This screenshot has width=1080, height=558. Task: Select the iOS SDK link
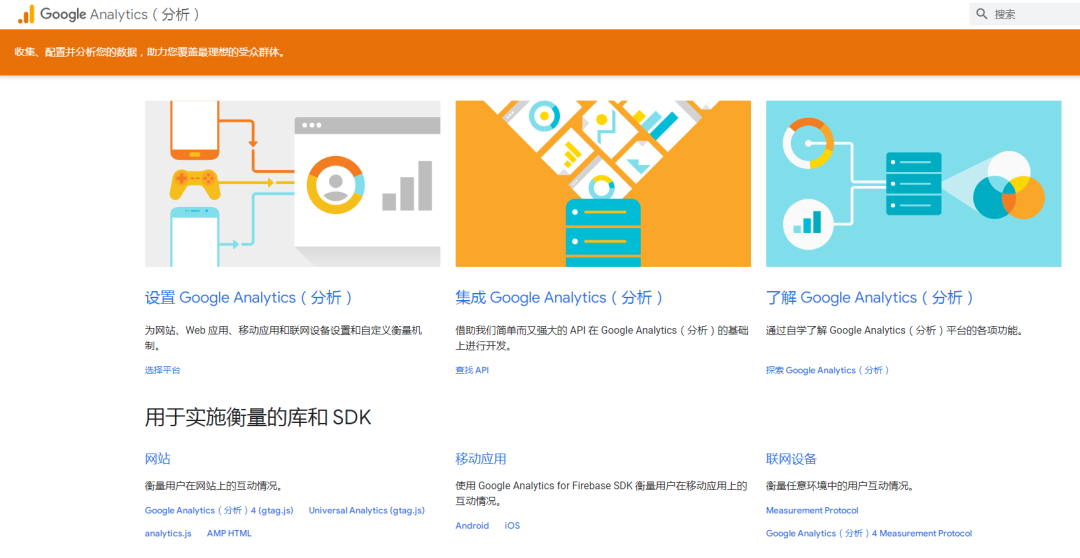512,526
